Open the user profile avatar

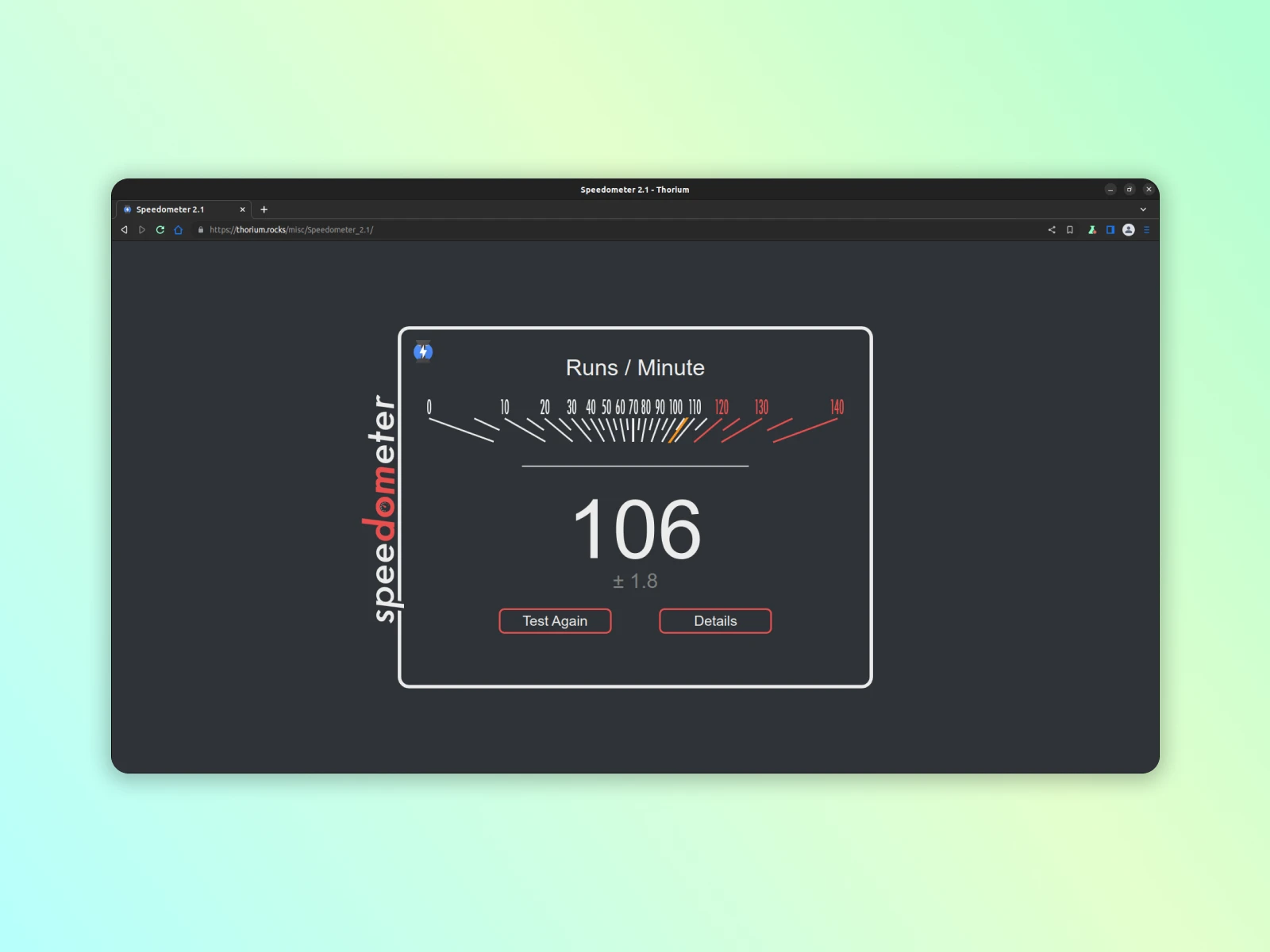(1129, 230)
